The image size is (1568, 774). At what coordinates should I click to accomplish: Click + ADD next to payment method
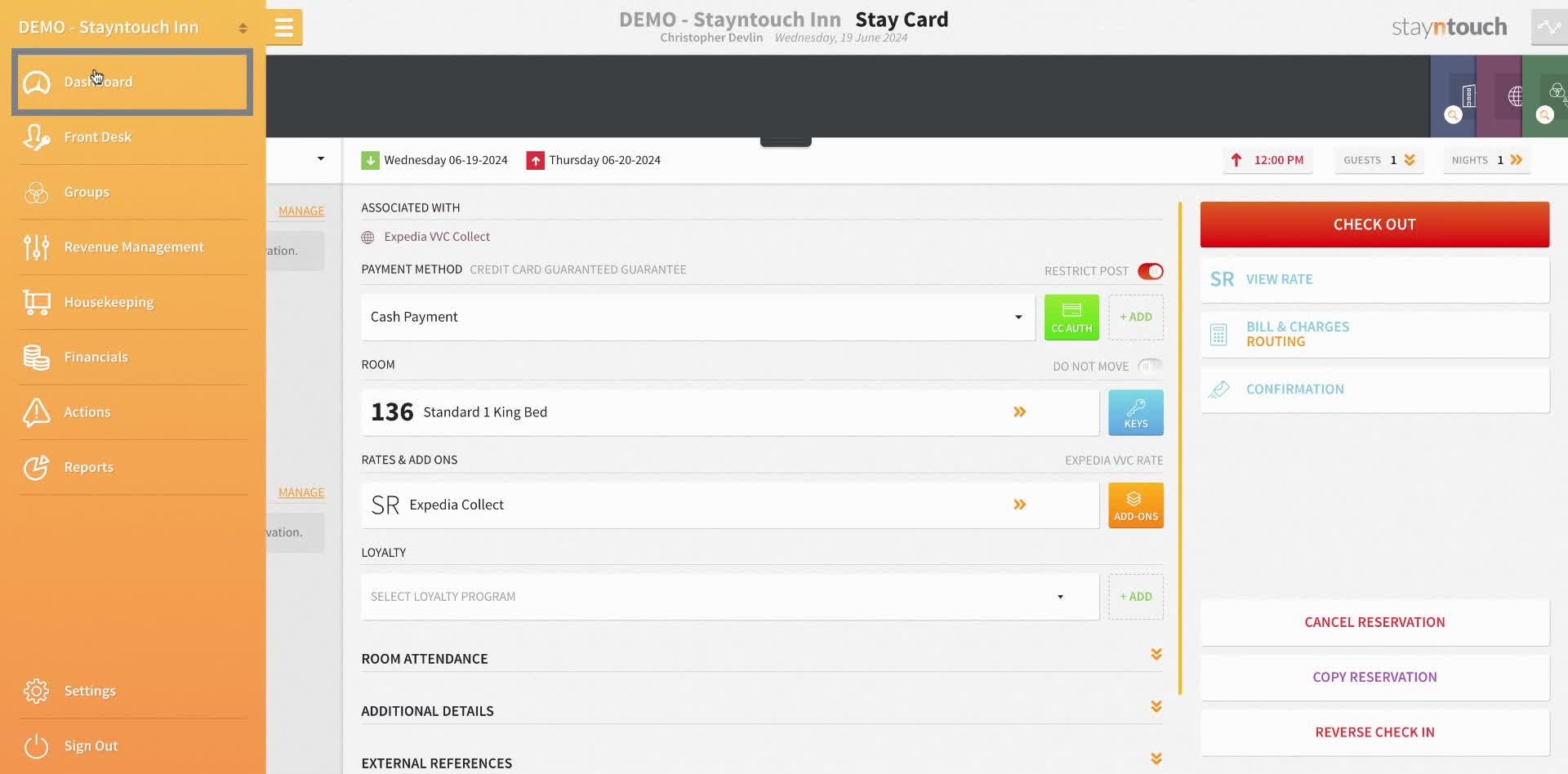pyautogui.click(x=1136, y=318)
